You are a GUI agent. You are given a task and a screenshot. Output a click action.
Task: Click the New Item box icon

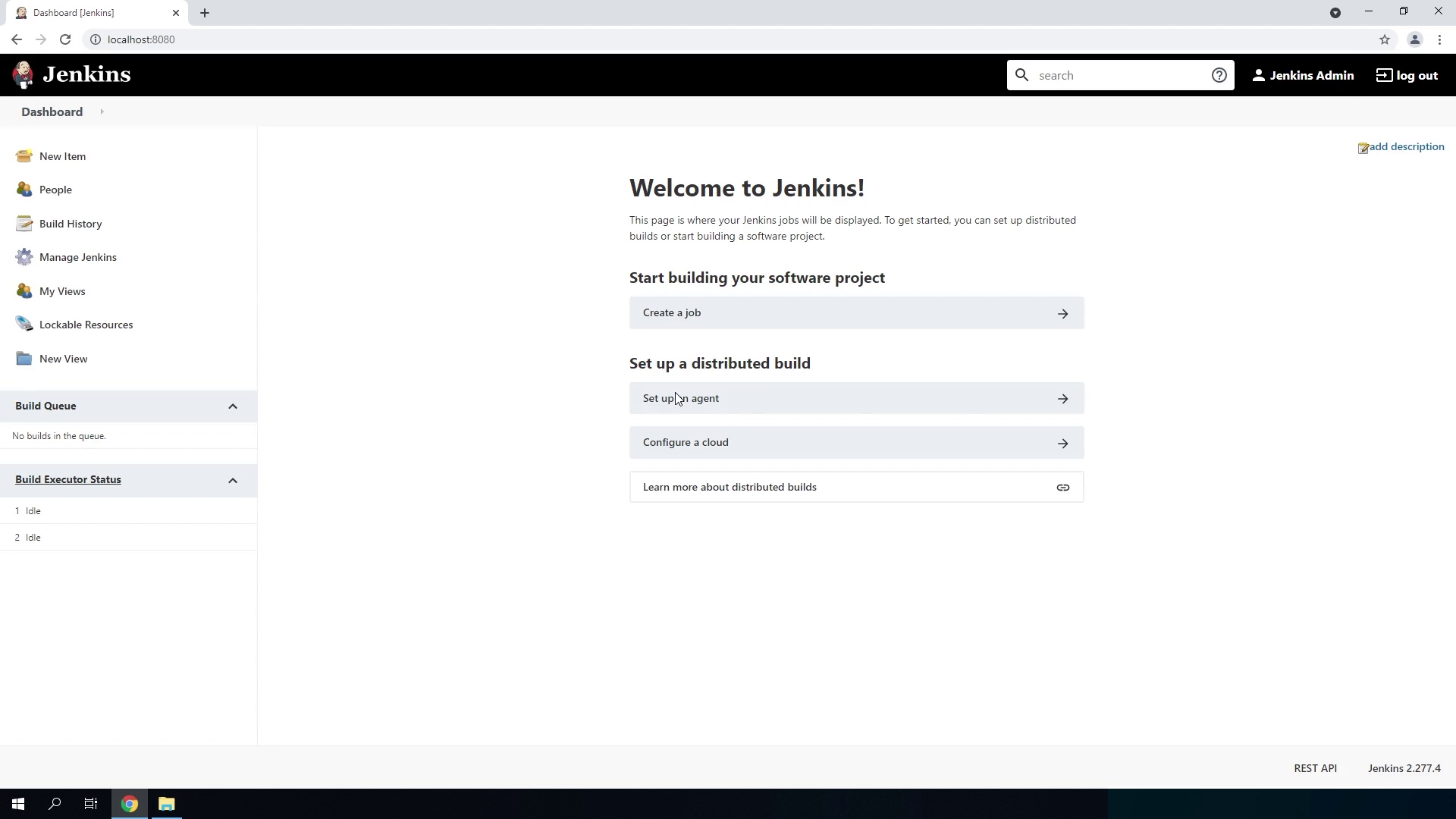(x=24, y=156)
